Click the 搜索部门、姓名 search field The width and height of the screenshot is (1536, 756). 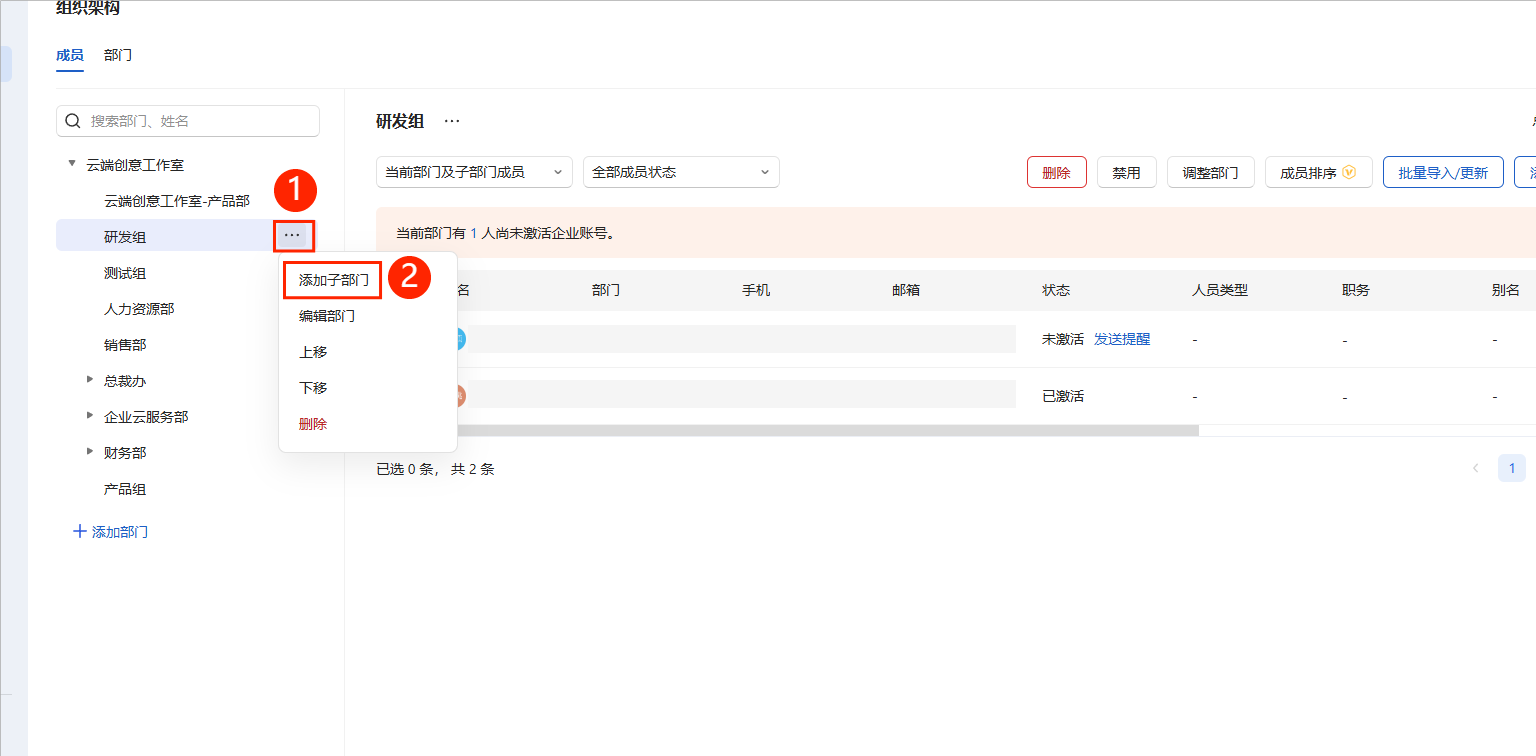coord(188,121)
